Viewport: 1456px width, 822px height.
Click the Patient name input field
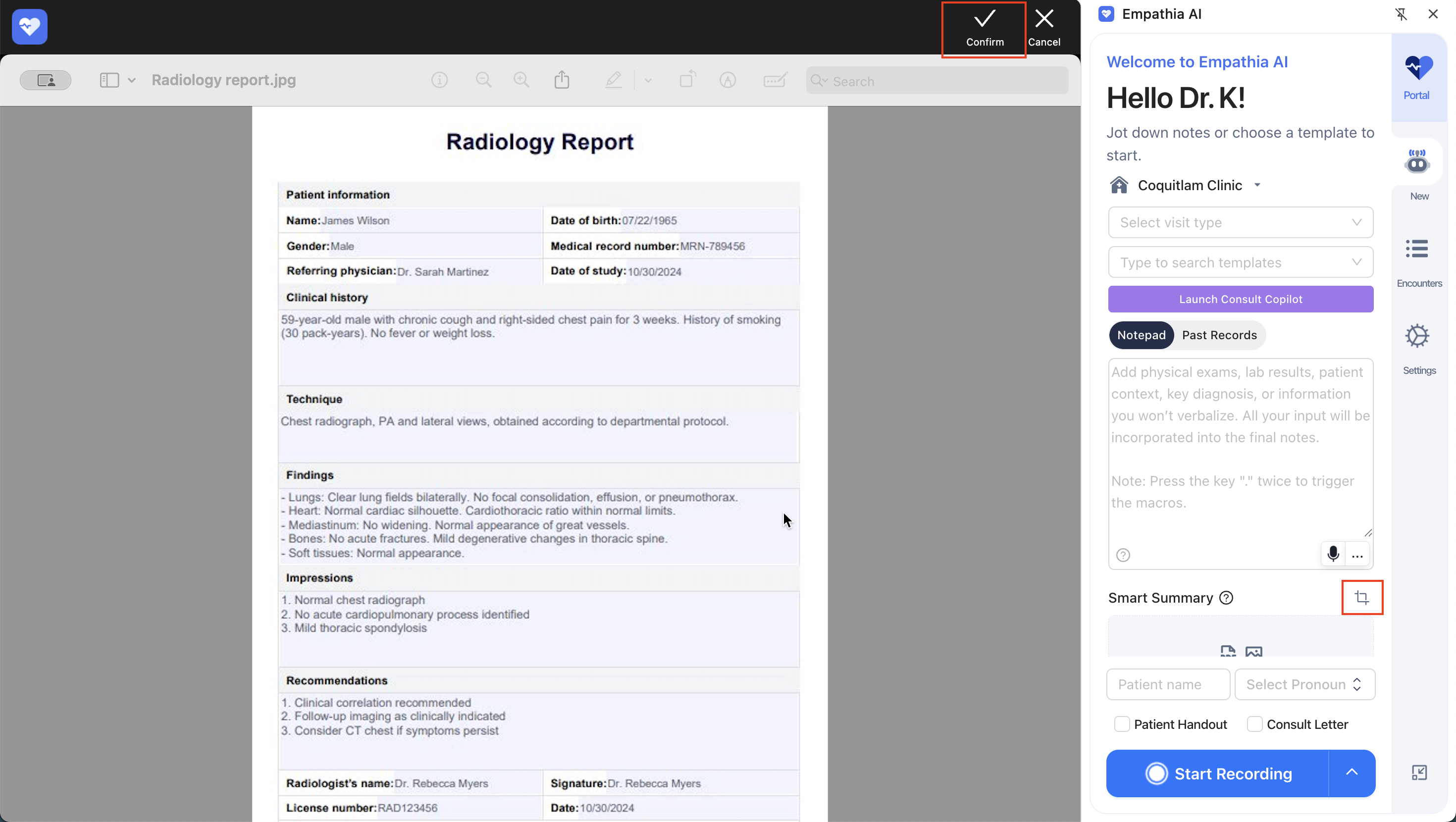[x=1168, y=685]
